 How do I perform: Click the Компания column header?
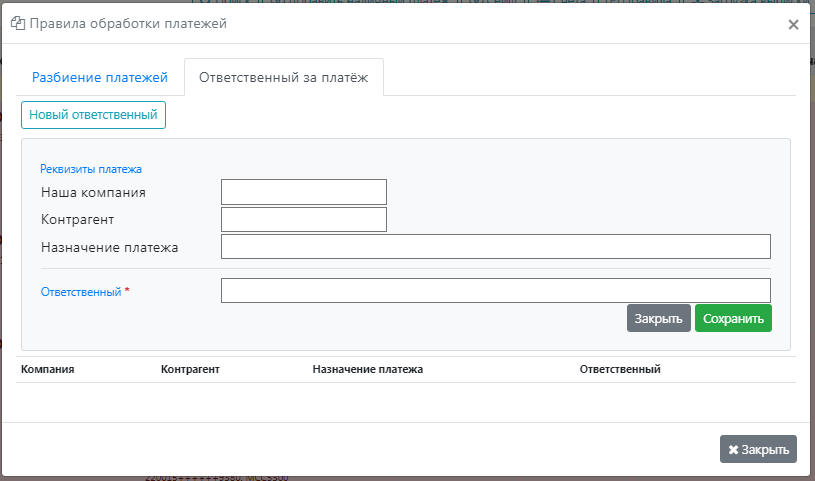(x=47, y=369)
